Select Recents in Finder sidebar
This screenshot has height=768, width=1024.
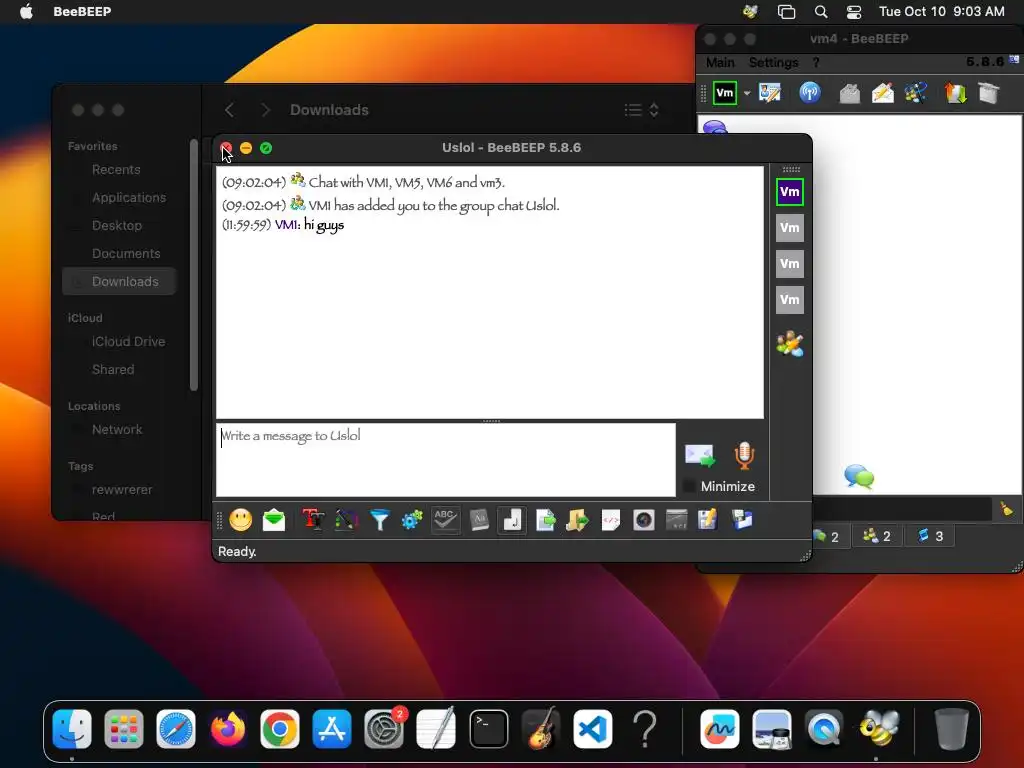(116, 170)
